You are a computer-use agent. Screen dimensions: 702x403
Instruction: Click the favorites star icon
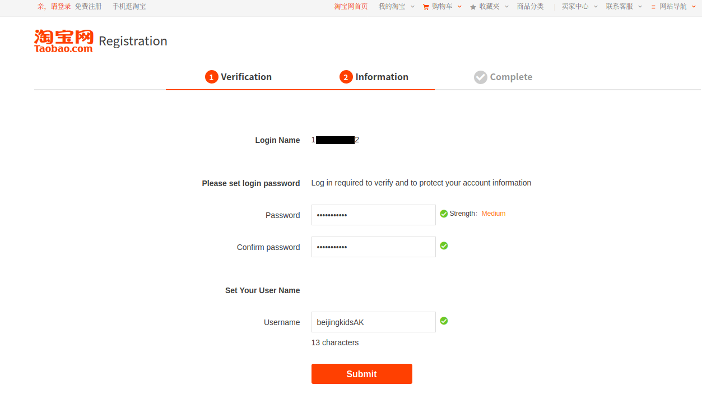473,7
